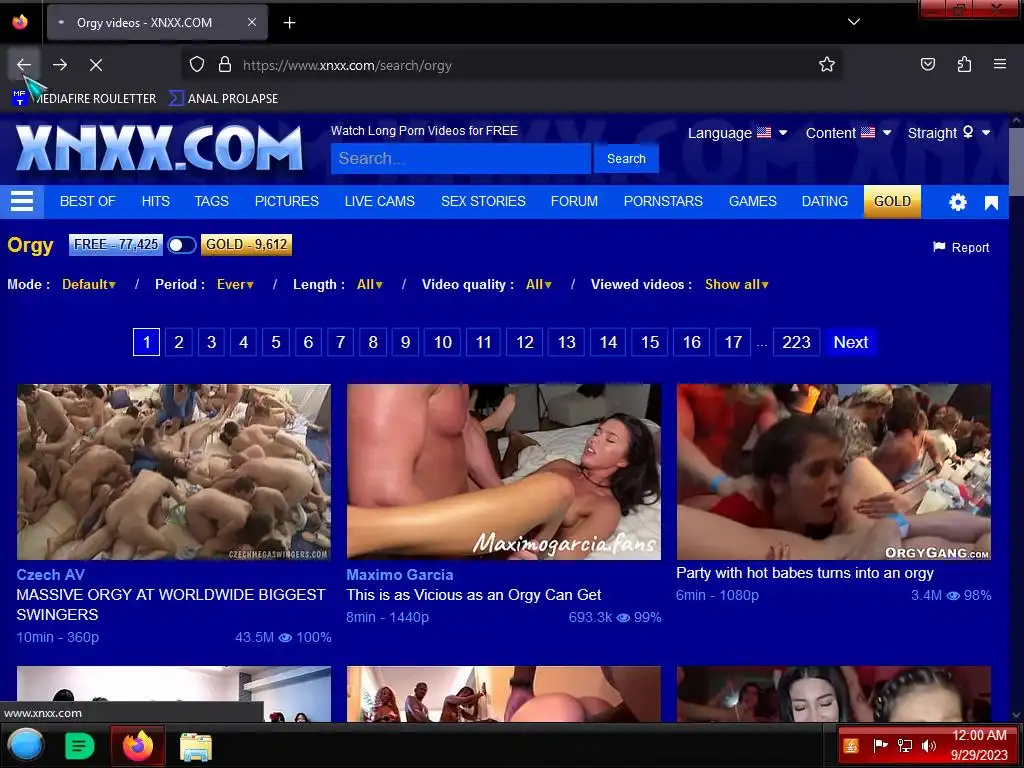Open the BEST OF menu item

88,201
